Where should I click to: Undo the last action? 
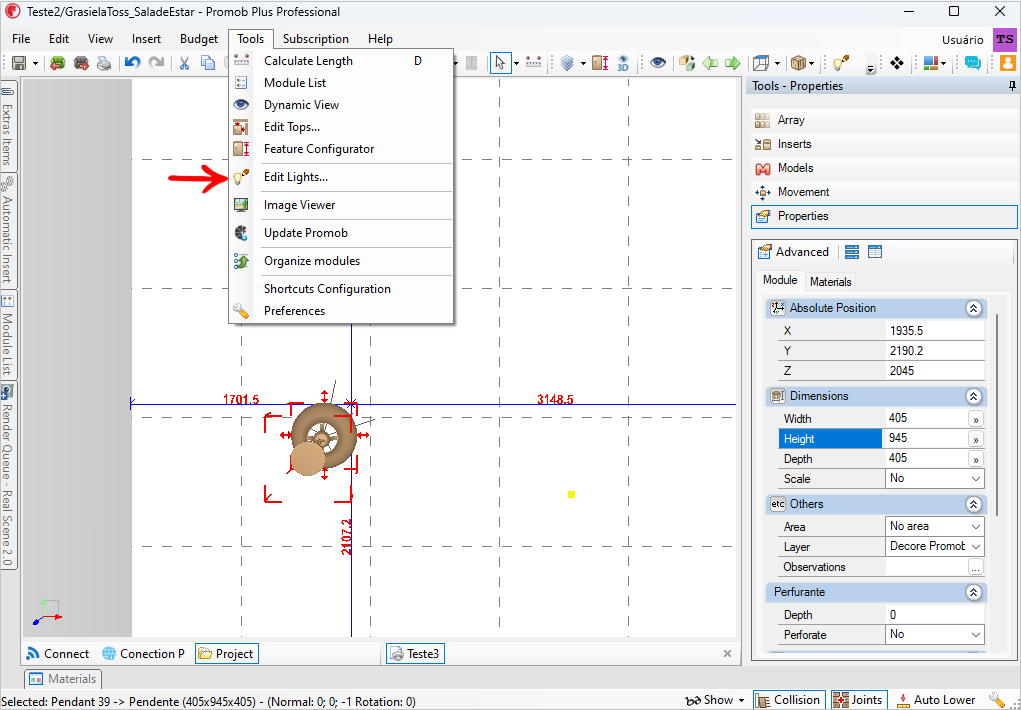(133, 63)
